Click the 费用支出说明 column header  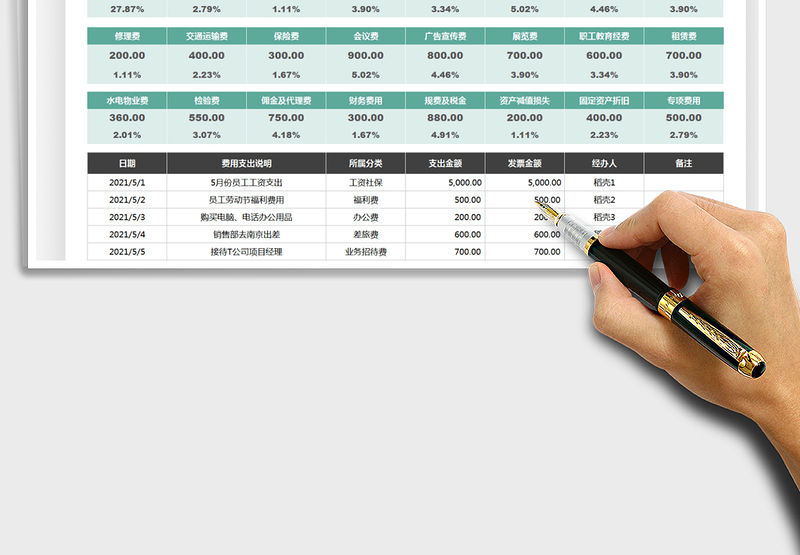point(246,163)
